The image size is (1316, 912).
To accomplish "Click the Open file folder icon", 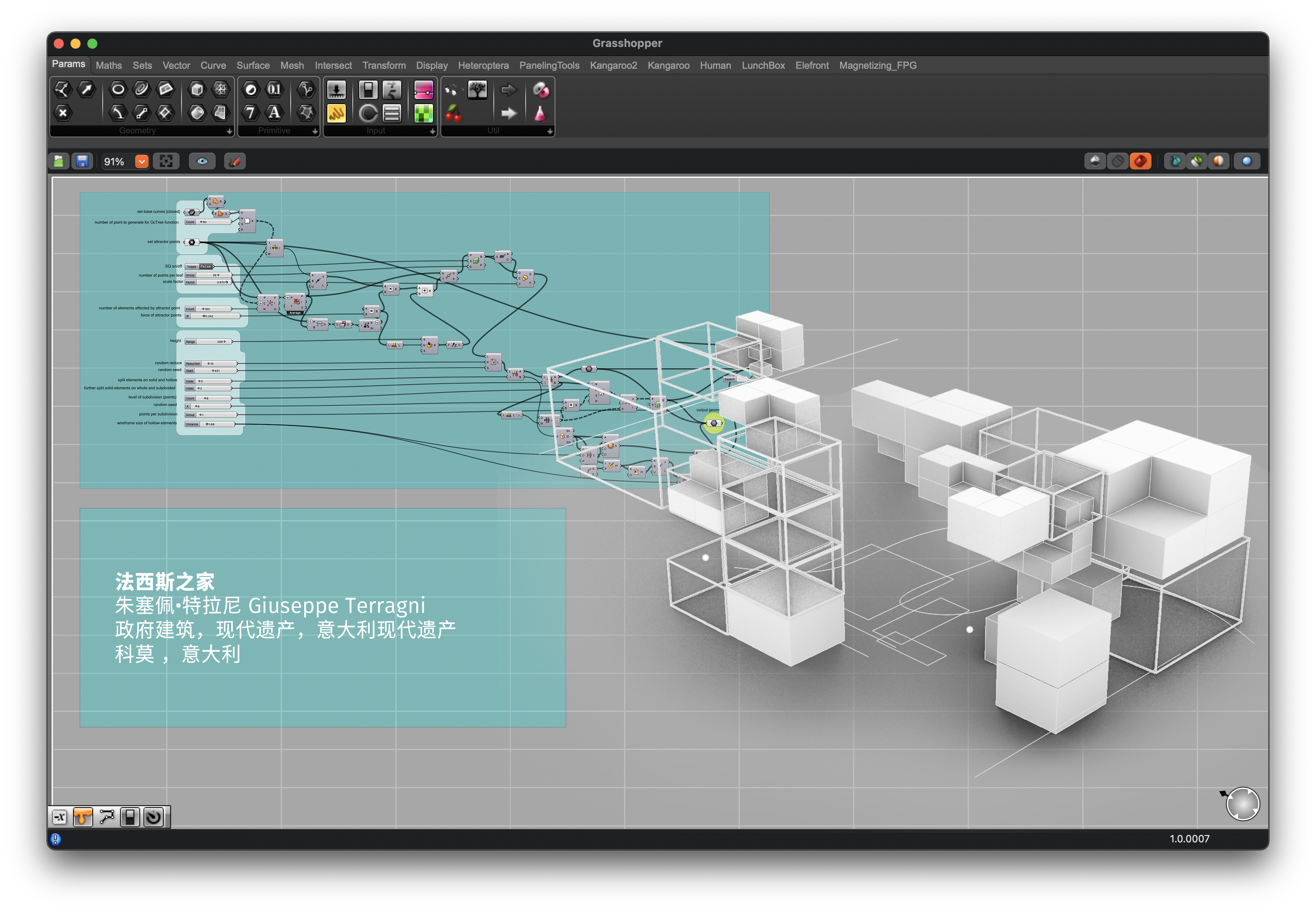I will click(x=59, y=162).
